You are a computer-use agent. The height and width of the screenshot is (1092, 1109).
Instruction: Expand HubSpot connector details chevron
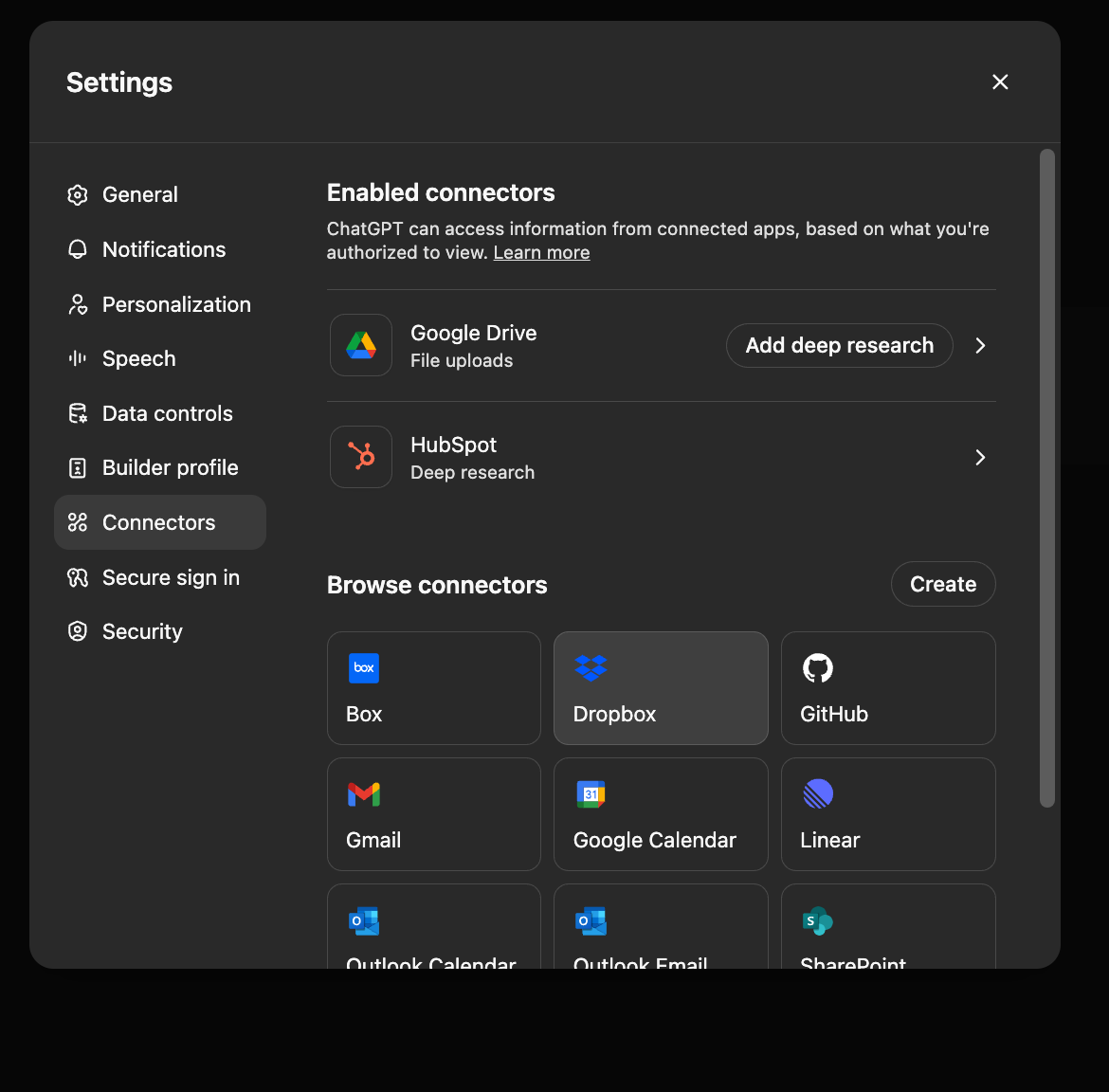pyautogui.click(x=980, y=458)
